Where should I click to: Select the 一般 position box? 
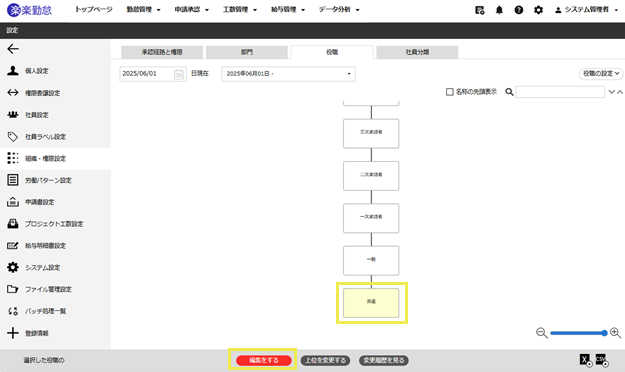(x=371, y=261)
